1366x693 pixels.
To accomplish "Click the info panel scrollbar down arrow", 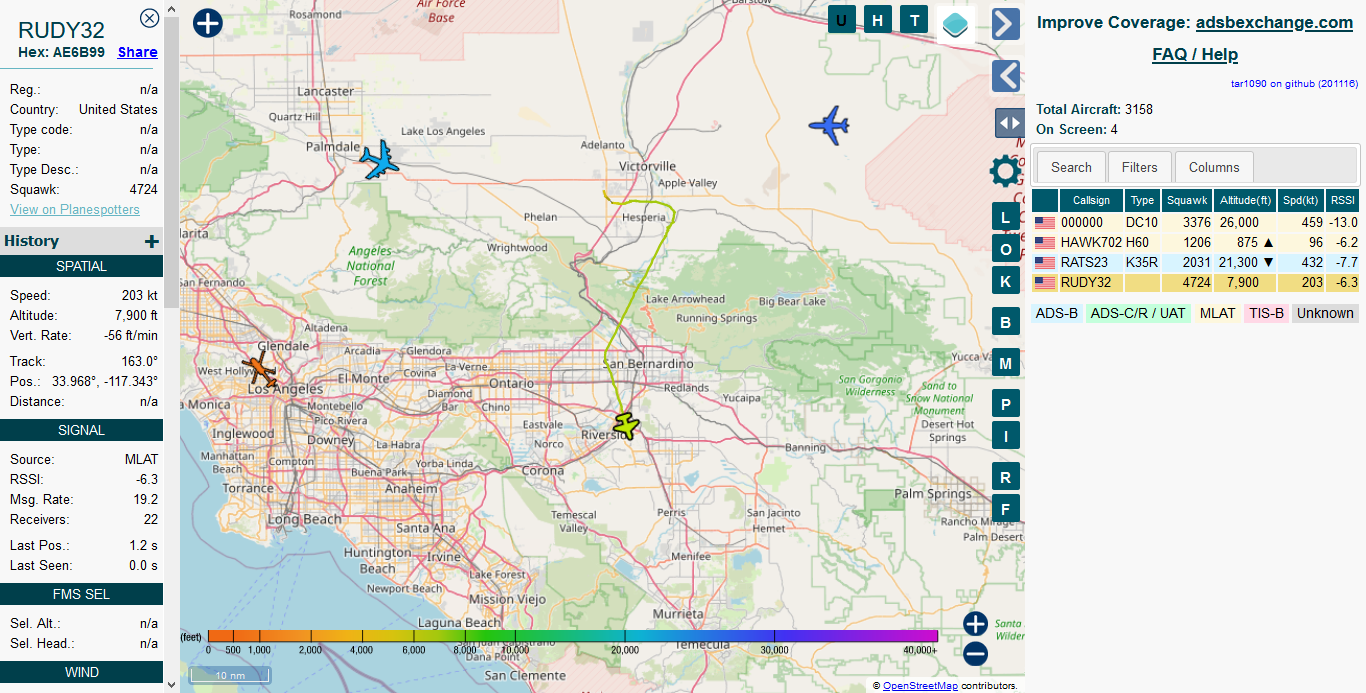I will tap(171, 684).
